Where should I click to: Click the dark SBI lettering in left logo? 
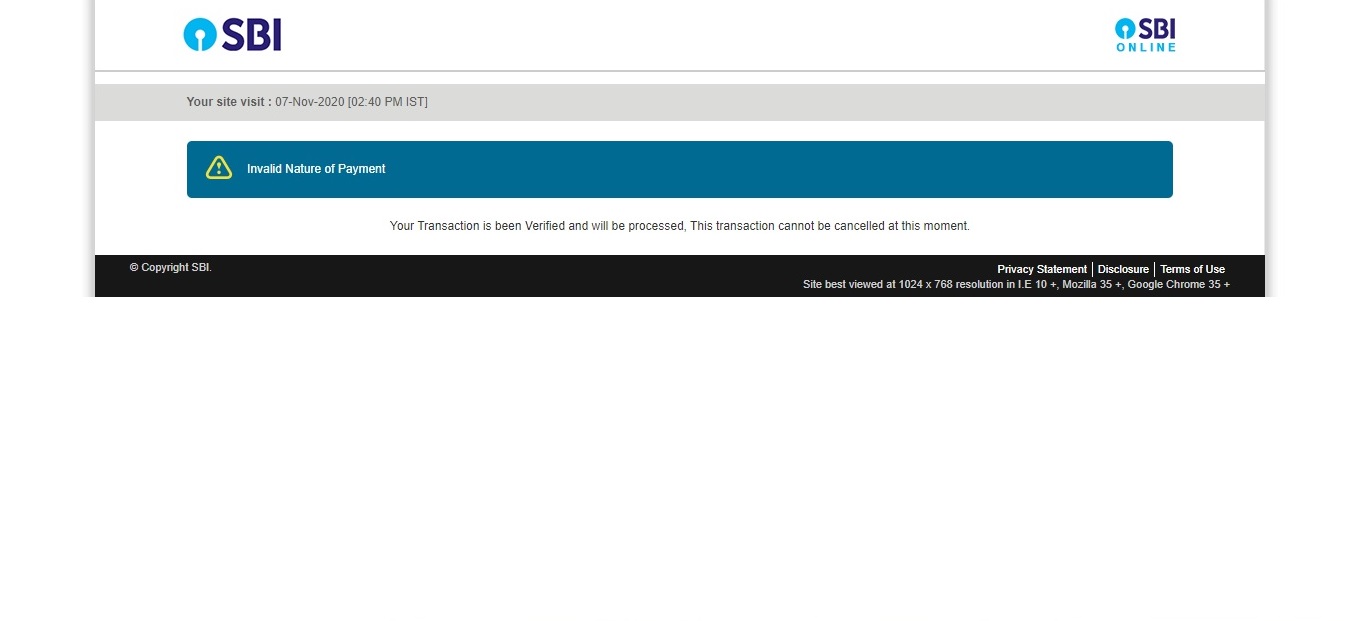tap(251, 35)
